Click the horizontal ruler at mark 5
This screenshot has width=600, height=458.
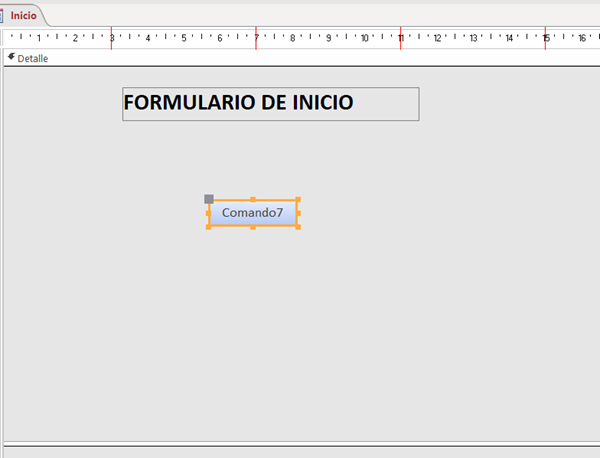coord(184,38)
